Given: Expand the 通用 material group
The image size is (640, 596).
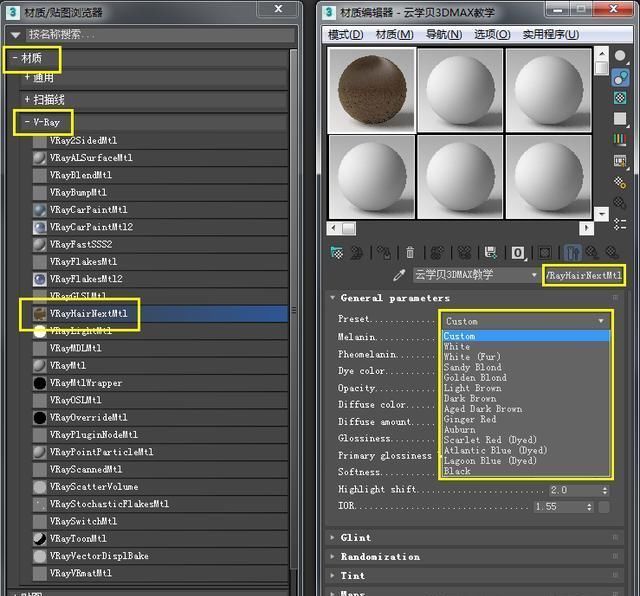Looking at the screenshot, I should pos(27,76).
